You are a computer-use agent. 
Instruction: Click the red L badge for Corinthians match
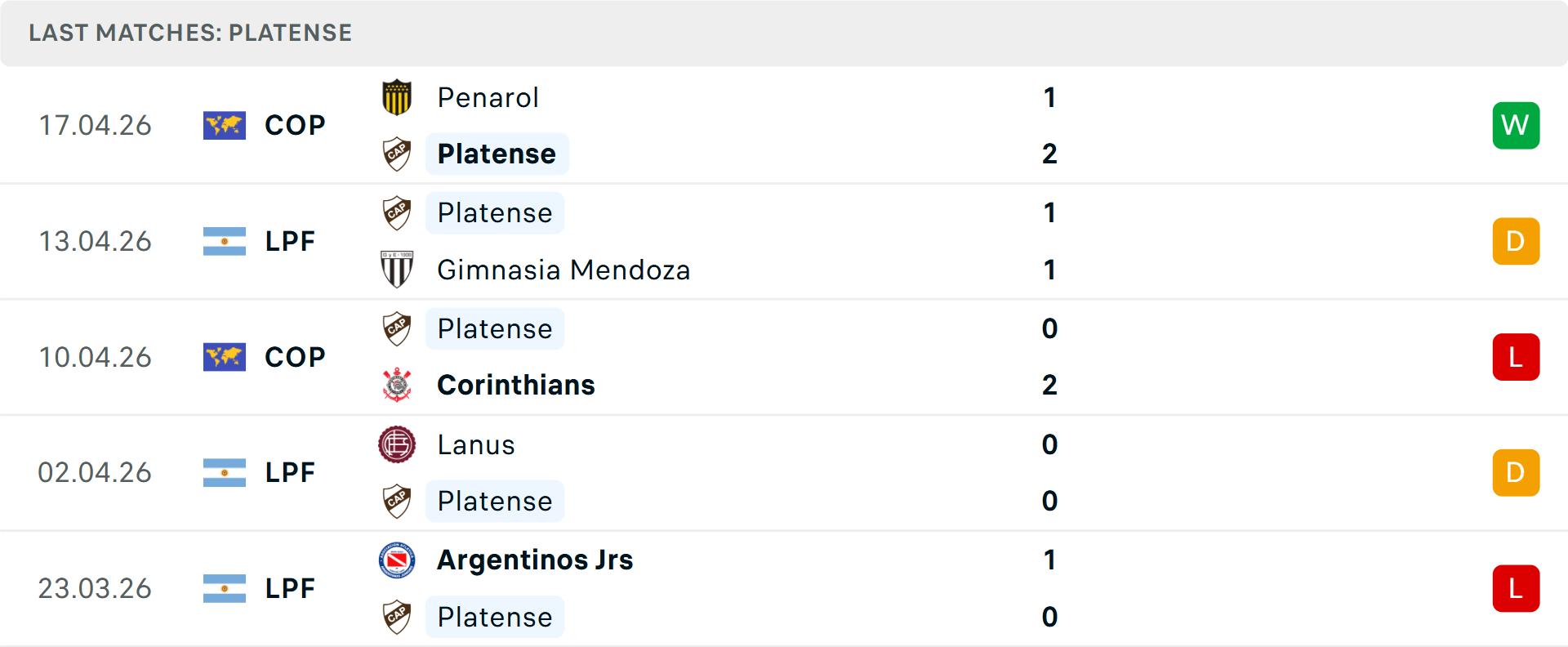pyautogui.click(x=1516, y=357)
